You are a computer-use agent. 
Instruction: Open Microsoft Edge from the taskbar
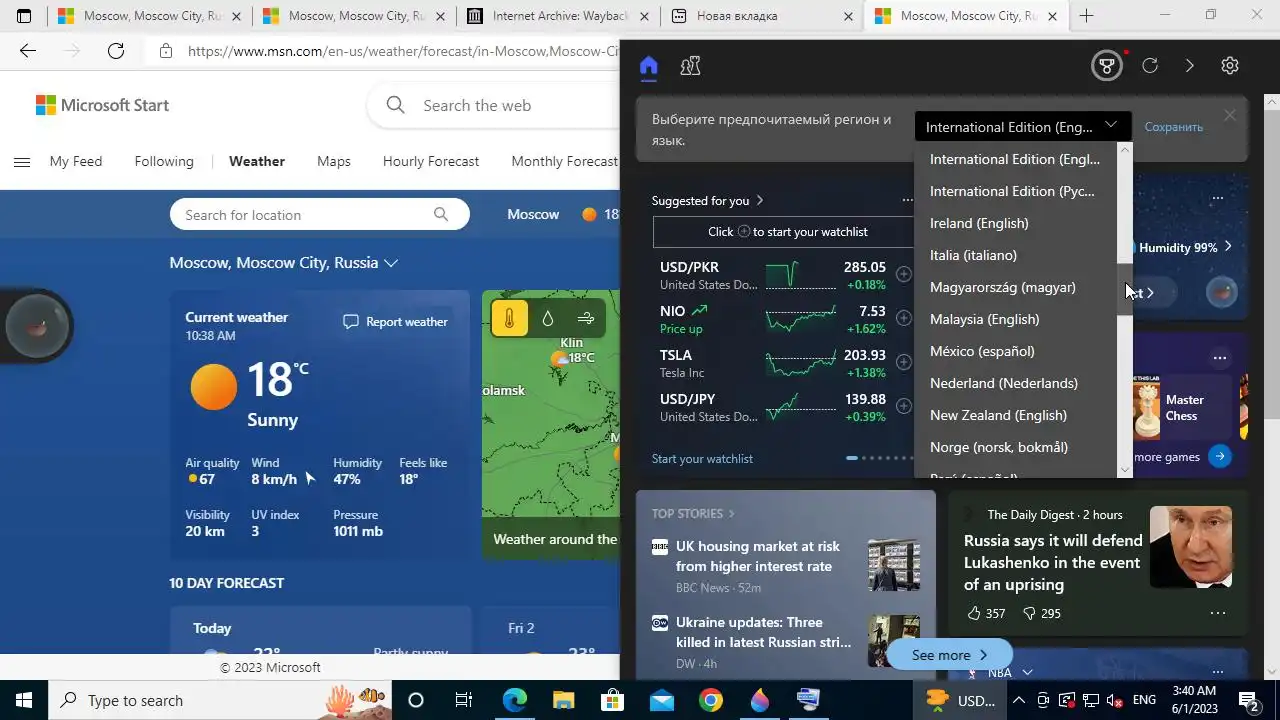click(514, 700)
